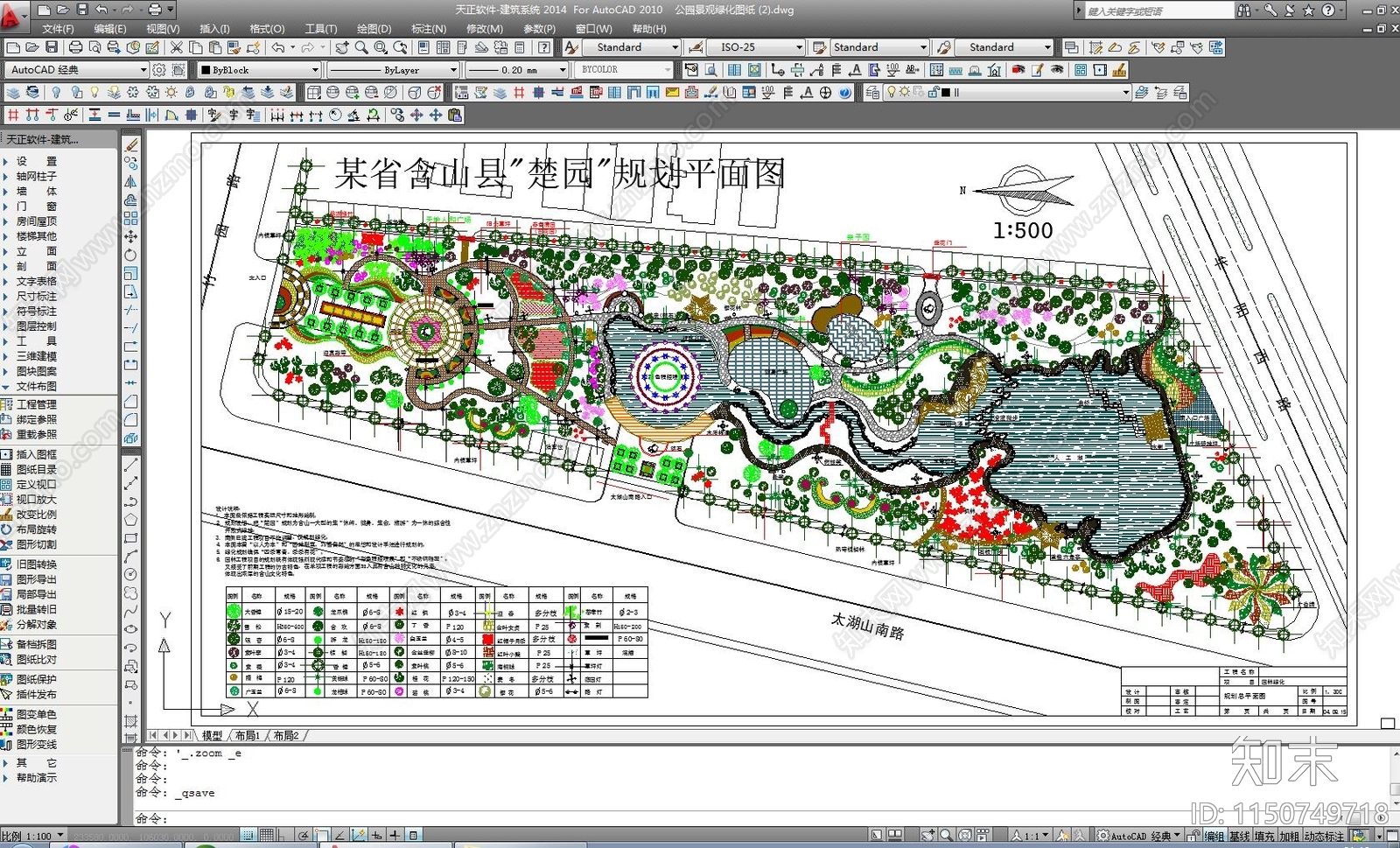Open the 绘图(D) menu
Screen dimensions: 1400x848
(374, 29)
